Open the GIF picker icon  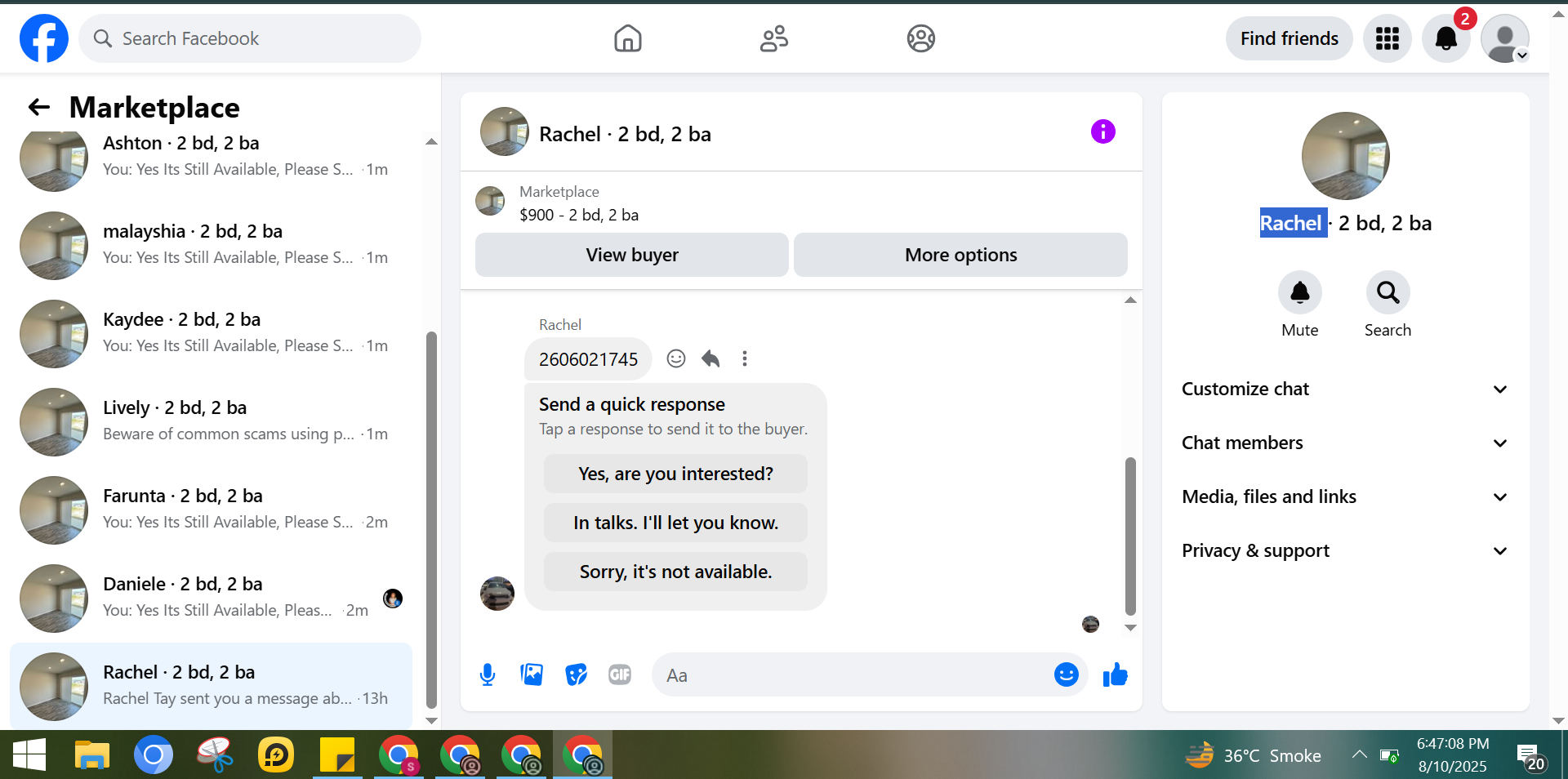620,674
